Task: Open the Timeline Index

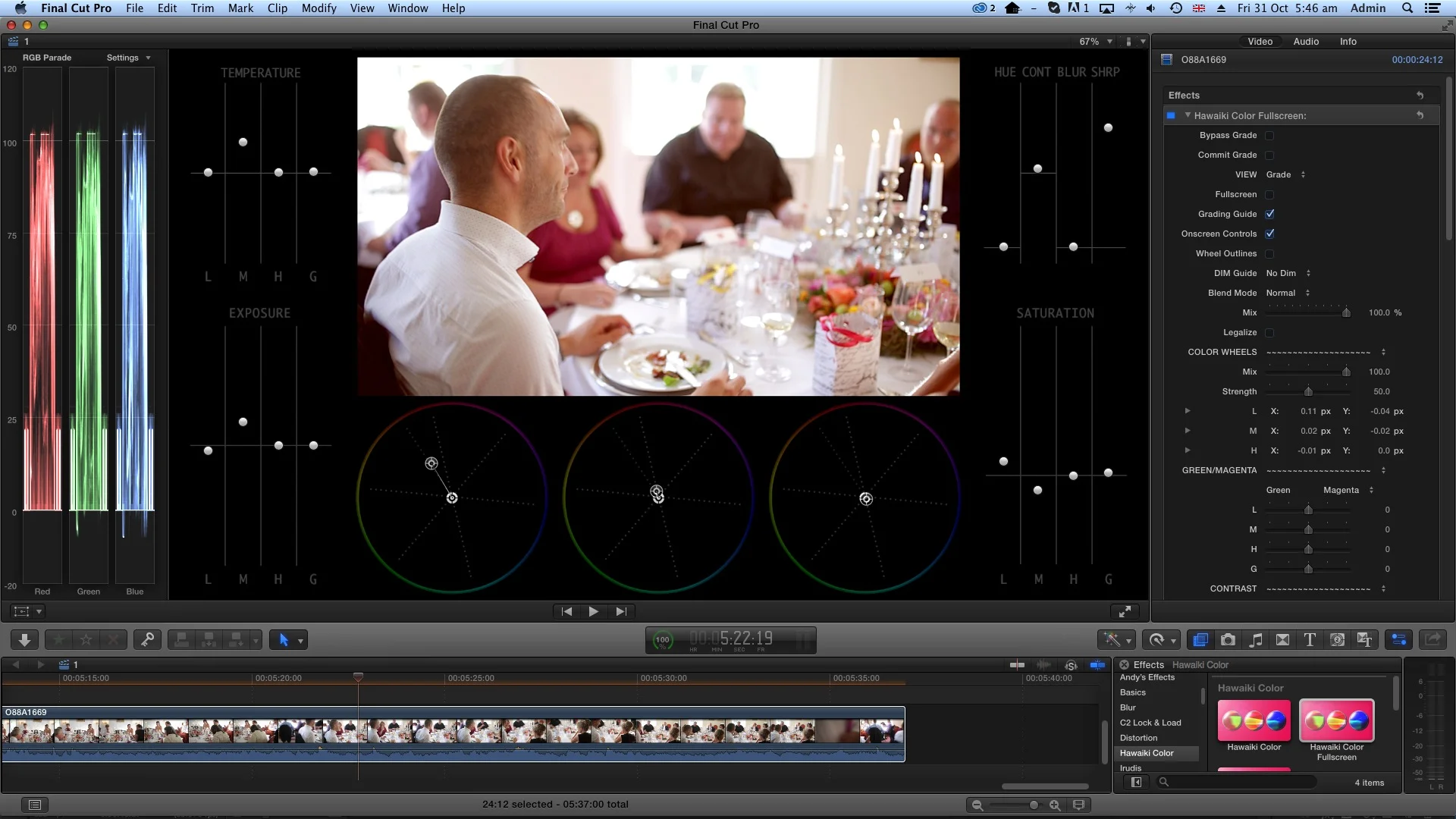Action: [x=34, y=805]
